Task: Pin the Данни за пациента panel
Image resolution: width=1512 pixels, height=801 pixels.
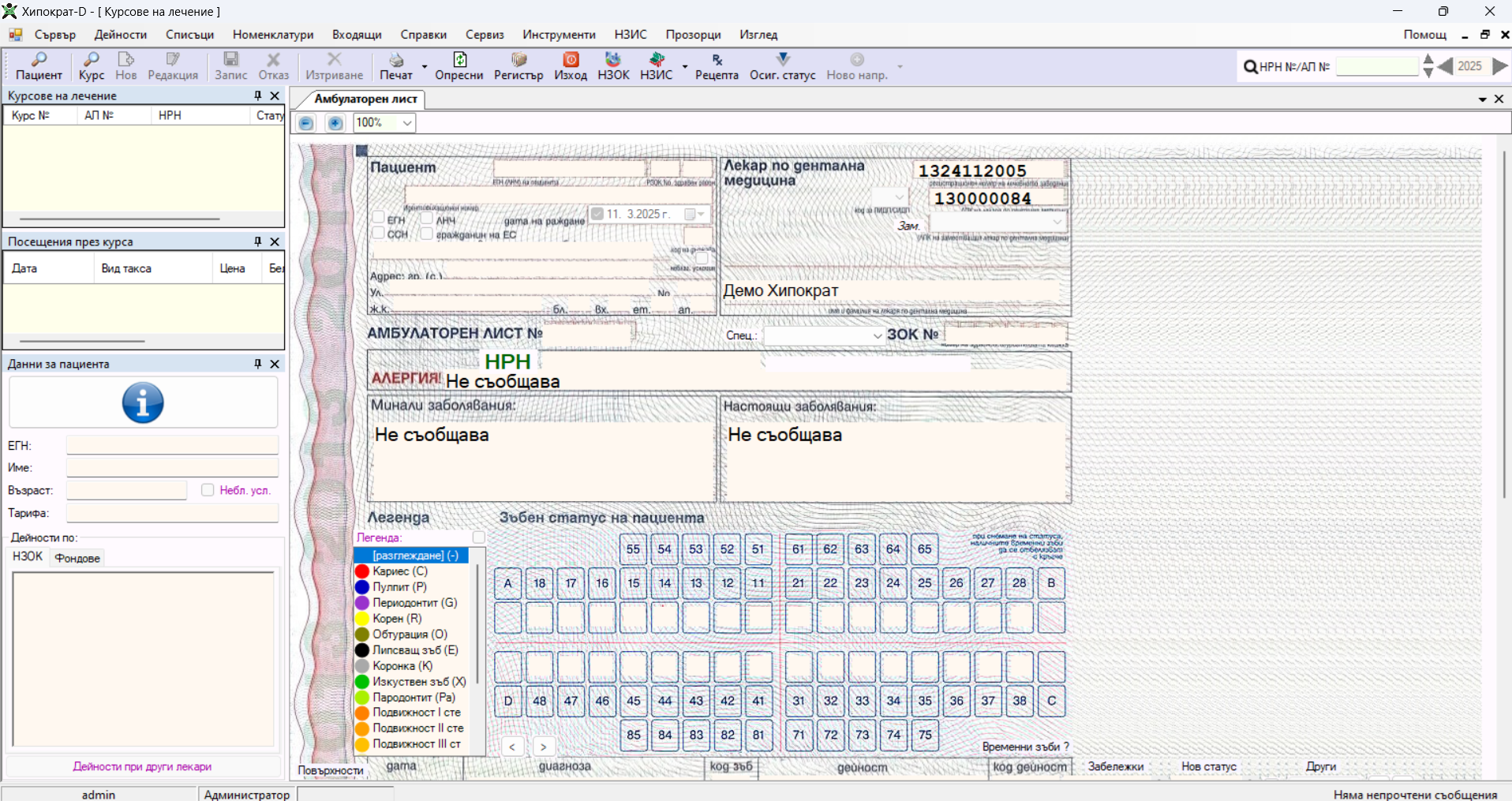Action: point(257,364)
